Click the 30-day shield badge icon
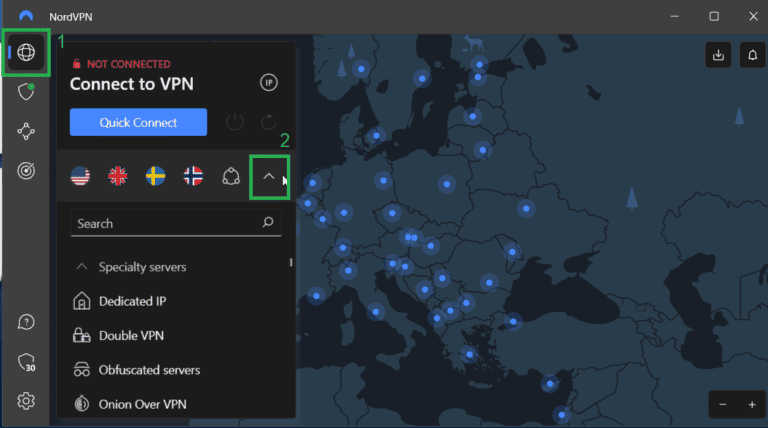Viewport: 768px width, 428px height. (x=27, y=362)
